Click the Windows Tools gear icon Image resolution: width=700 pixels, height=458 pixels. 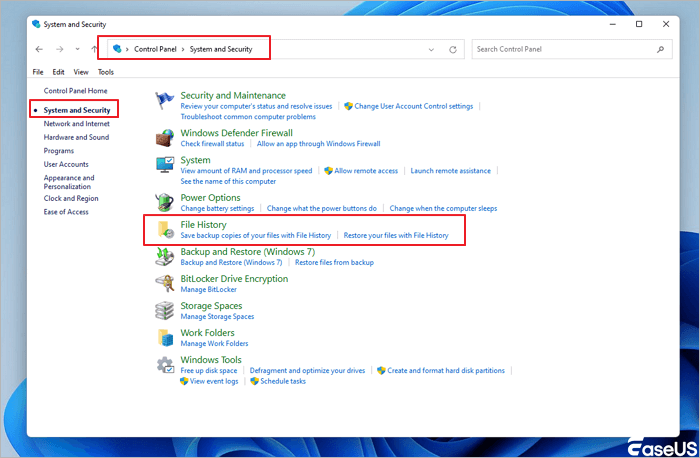pos(166,365)
